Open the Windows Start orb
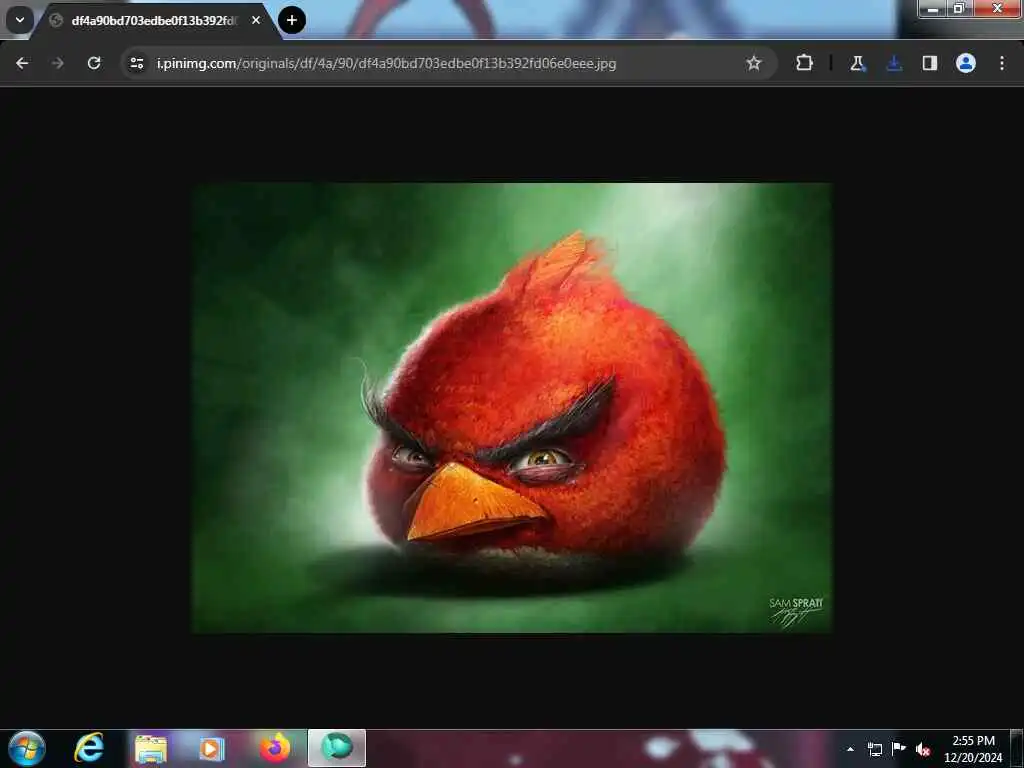The width and height of the screenshot is (1024, 768). [x=26, y=748]
